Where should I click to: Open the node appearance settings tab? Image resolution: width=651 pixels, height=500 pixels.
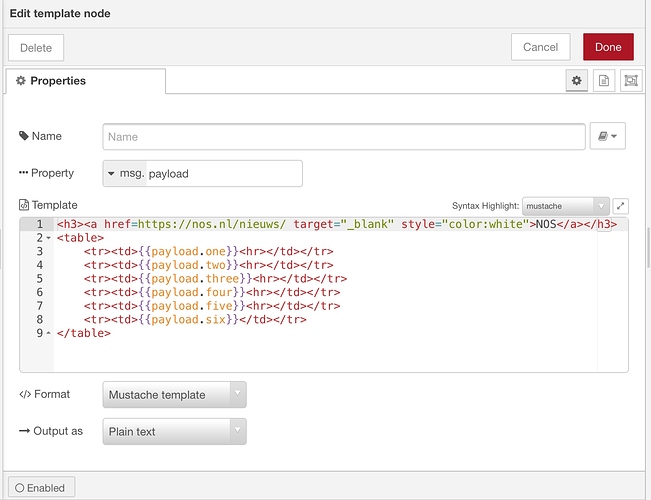pos(630,80)
